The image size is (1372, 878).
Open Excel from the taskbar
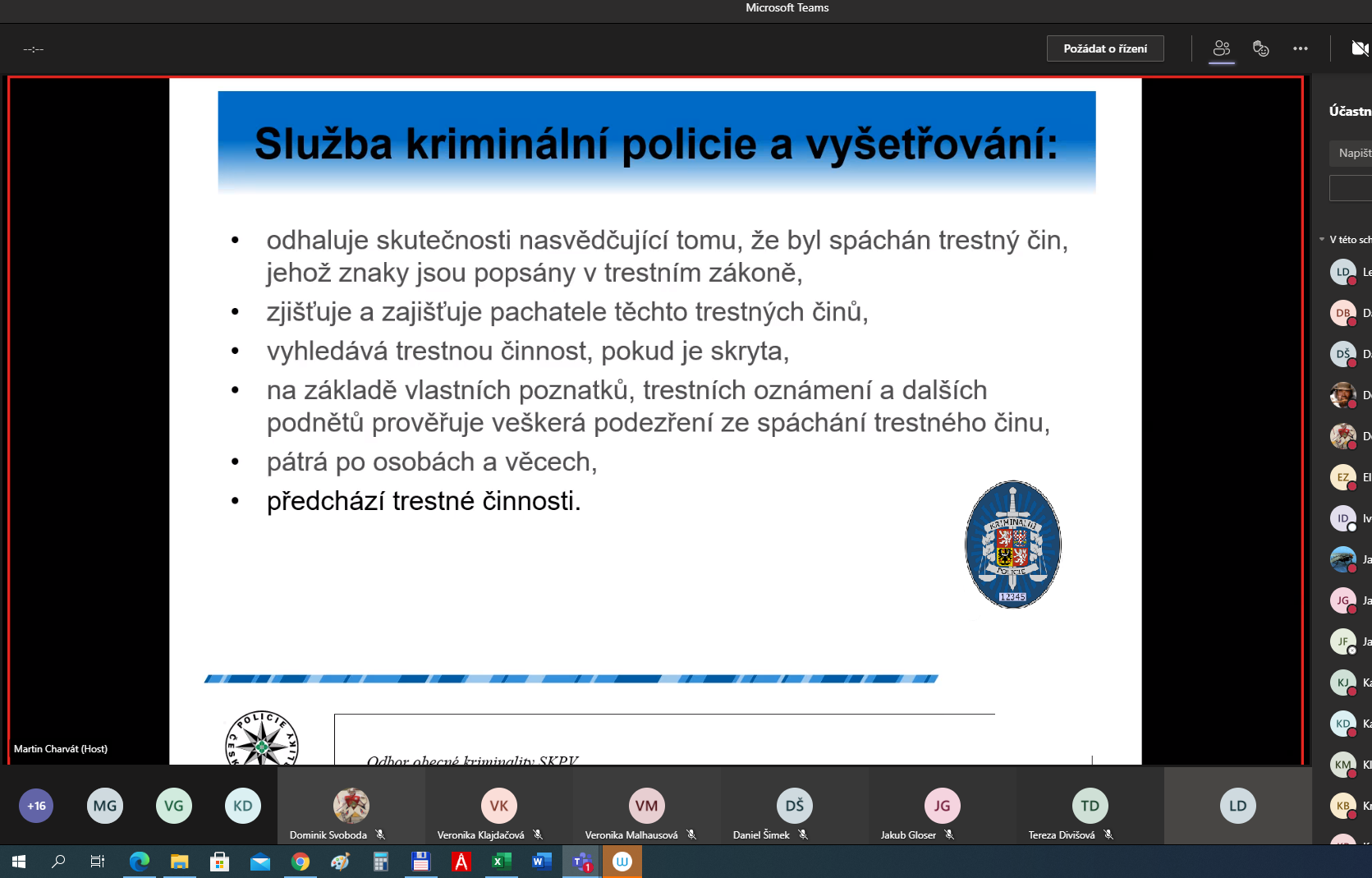pyautogui.click(x=501, y=862)
